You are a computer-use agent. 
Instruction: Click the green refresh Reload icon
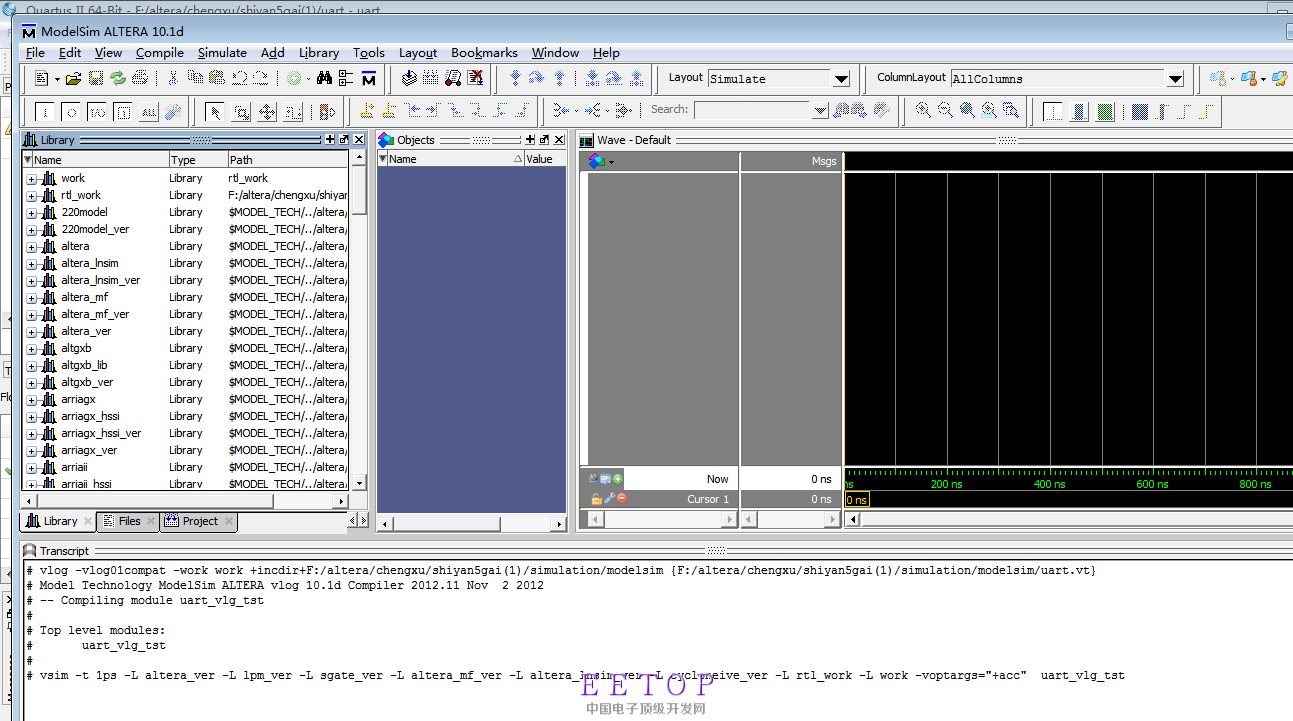click(118, 78)
